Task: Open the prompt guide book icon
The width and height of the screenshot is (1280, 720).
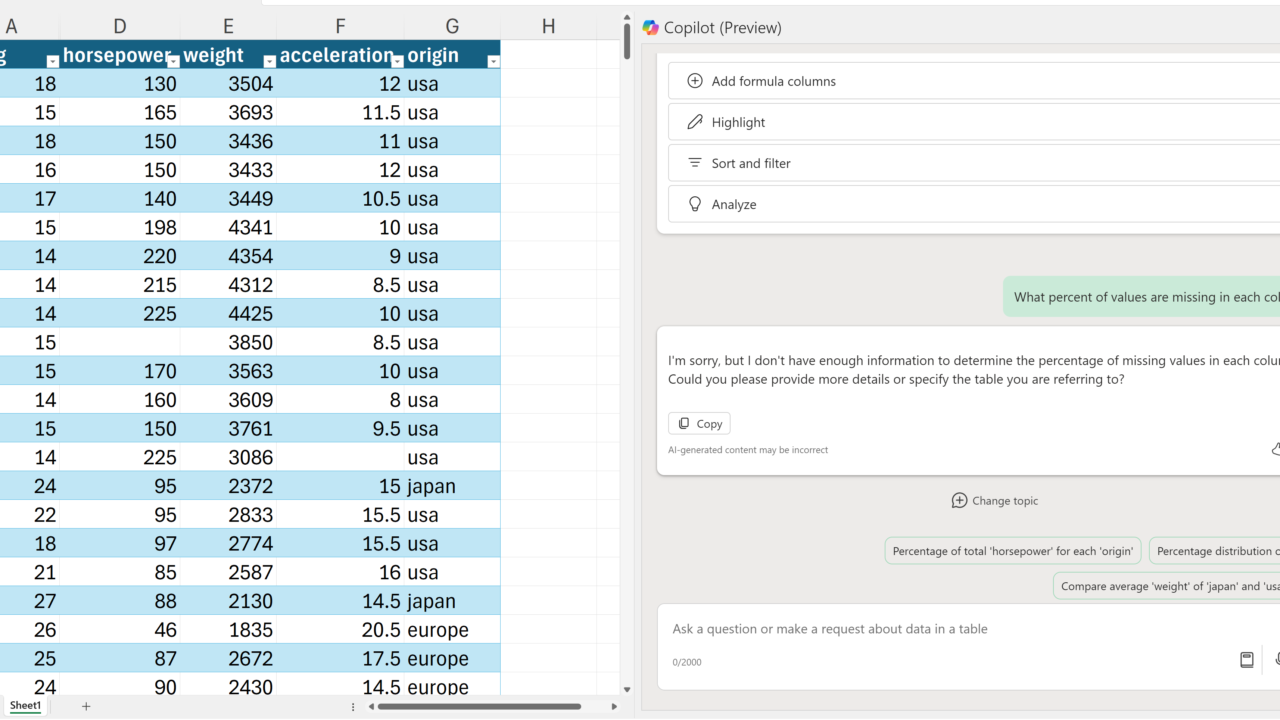Action: pos(1246,660)
